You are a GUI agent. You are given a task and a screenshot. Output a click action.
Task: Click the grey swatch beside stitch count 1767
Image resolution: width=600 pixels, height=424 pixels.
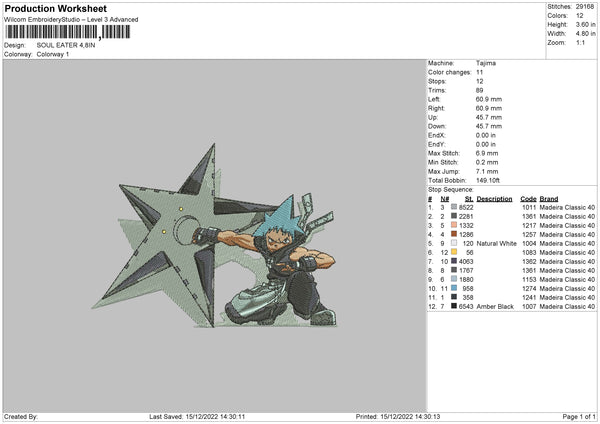pyautogui.click(x=454, y=270)
